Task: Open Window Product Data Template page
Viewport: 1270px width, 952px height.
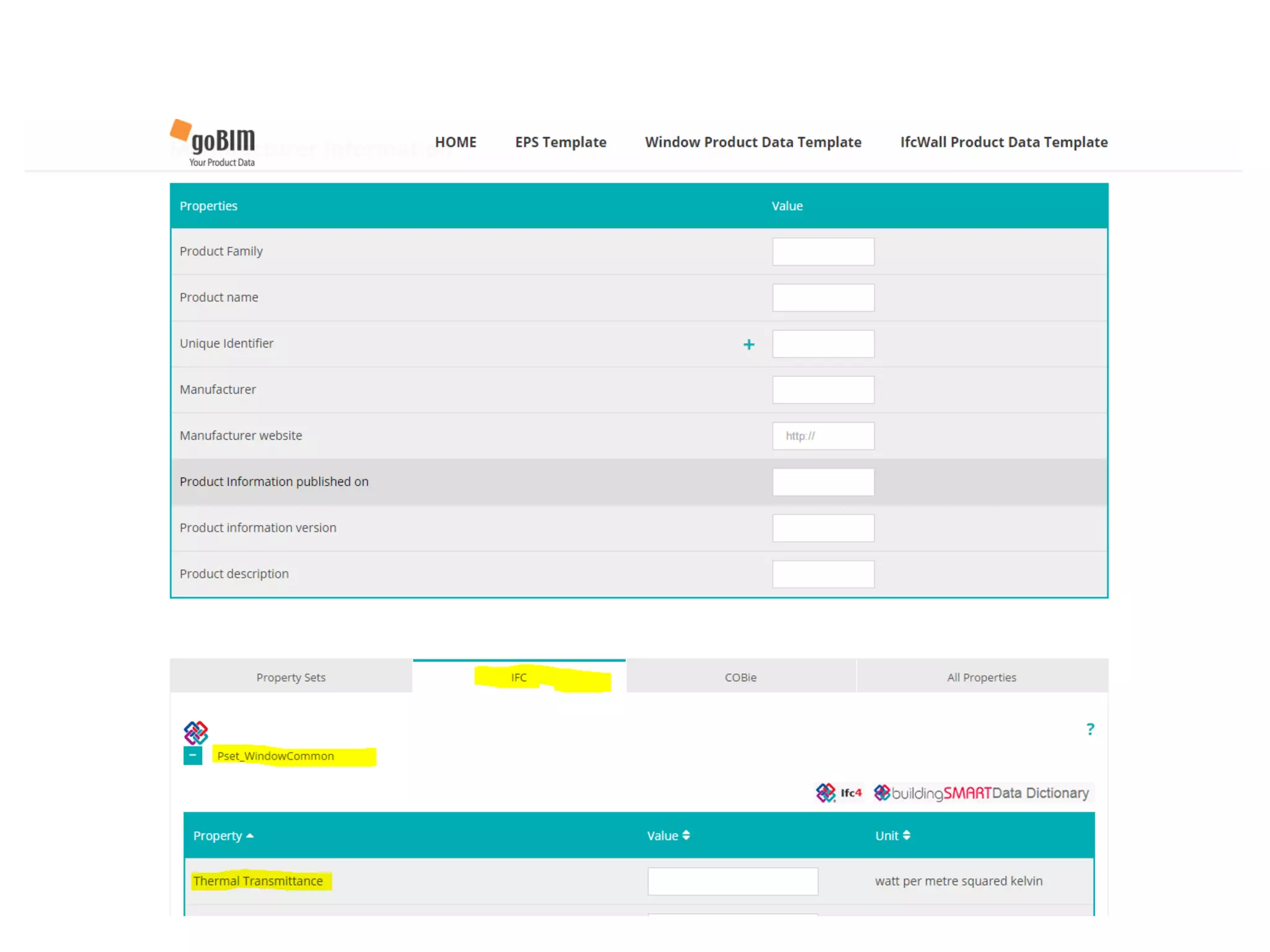Action: tap(753, 142)
